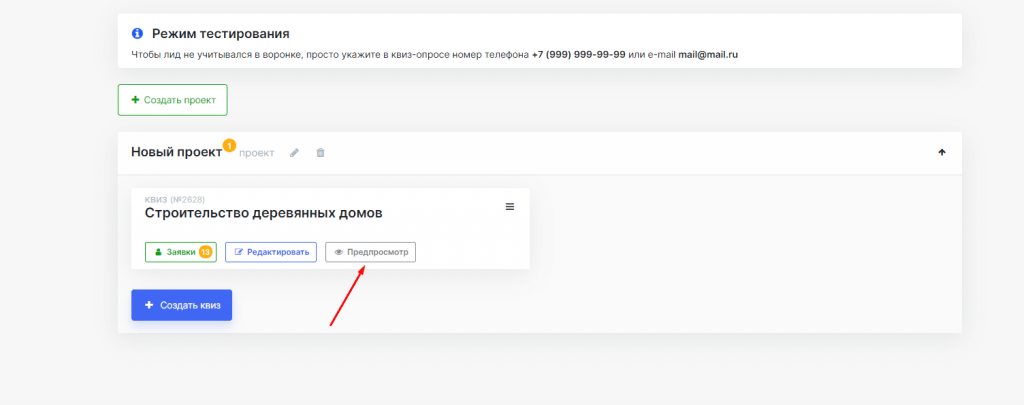Click the eye icon inside Предпросмотр
The width and height of the screenshot is (1024, 405).
[339, 252]
